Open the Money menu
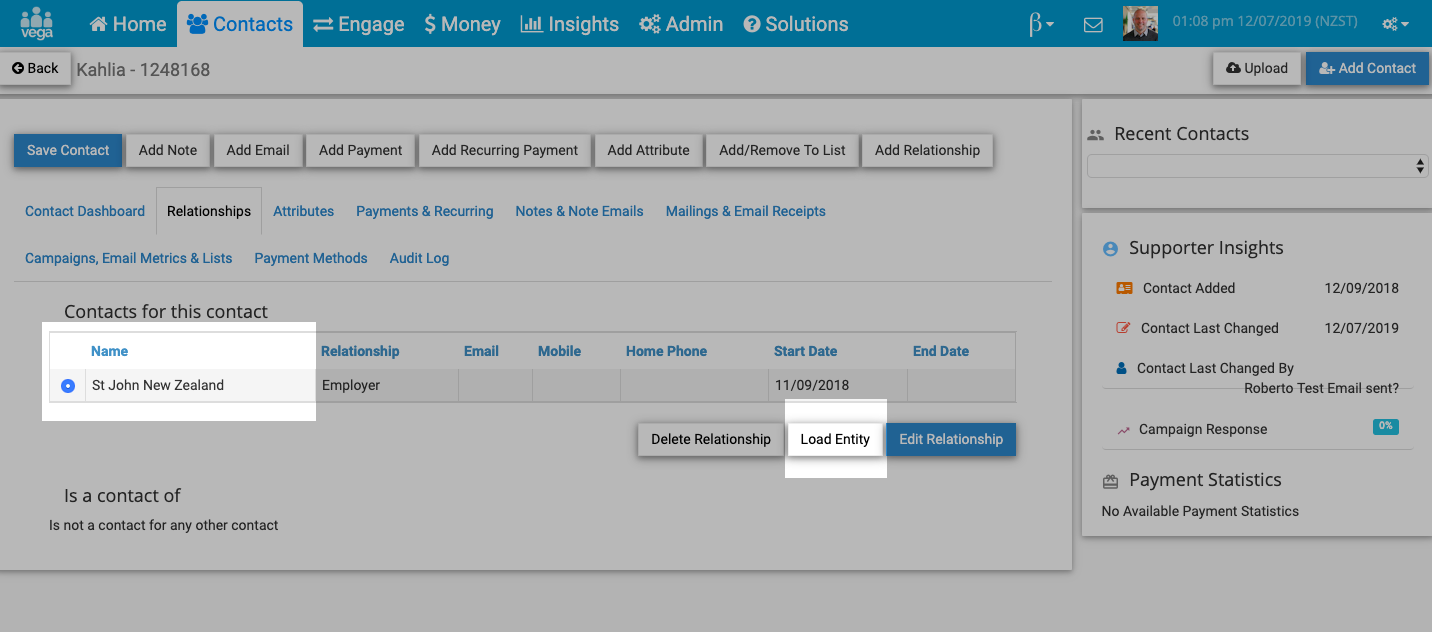Image resolution: width=1432 pixels, height=632 pixels. point(462,24)
